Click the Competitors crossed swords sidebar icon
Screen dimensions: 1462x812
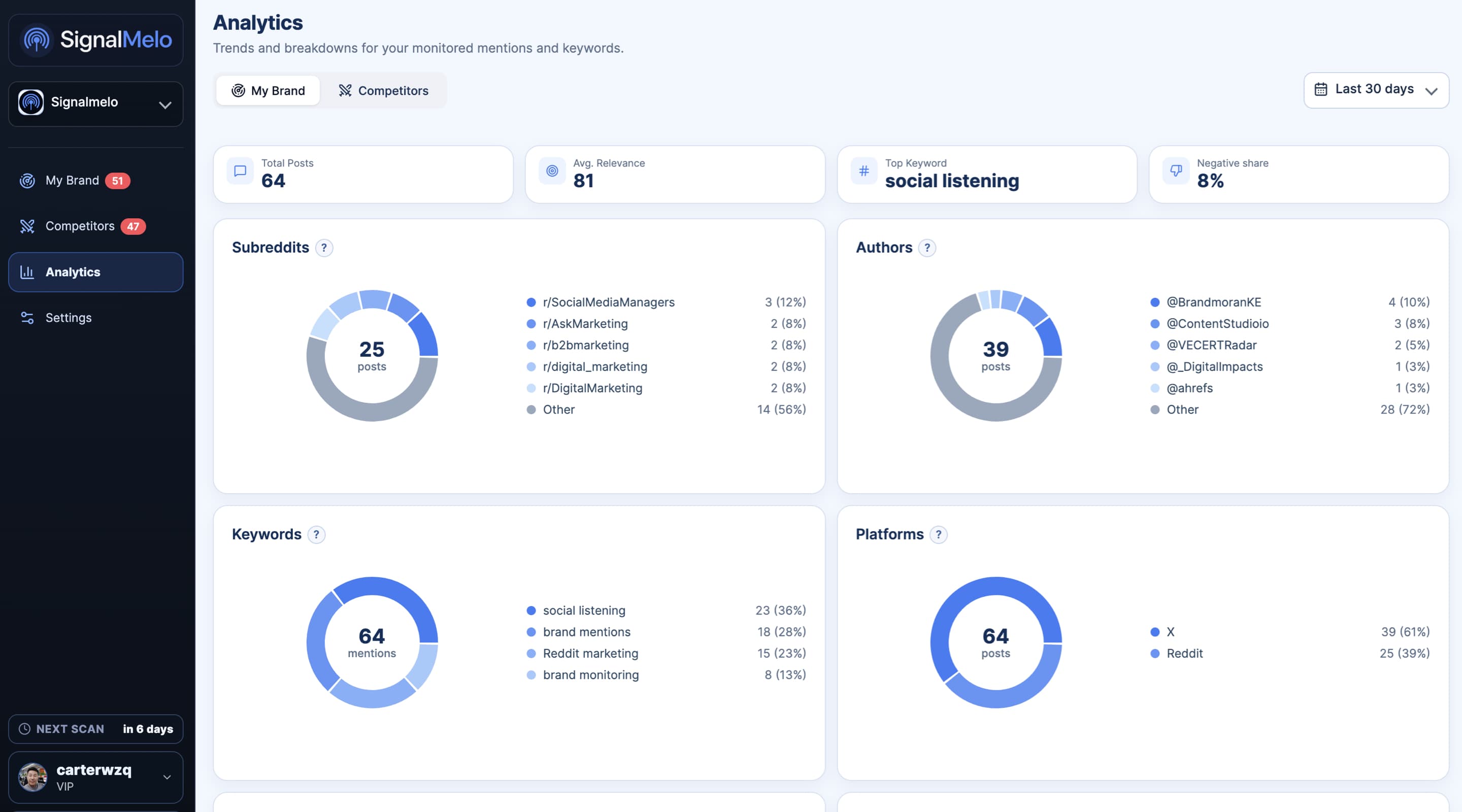coord(27,226)
